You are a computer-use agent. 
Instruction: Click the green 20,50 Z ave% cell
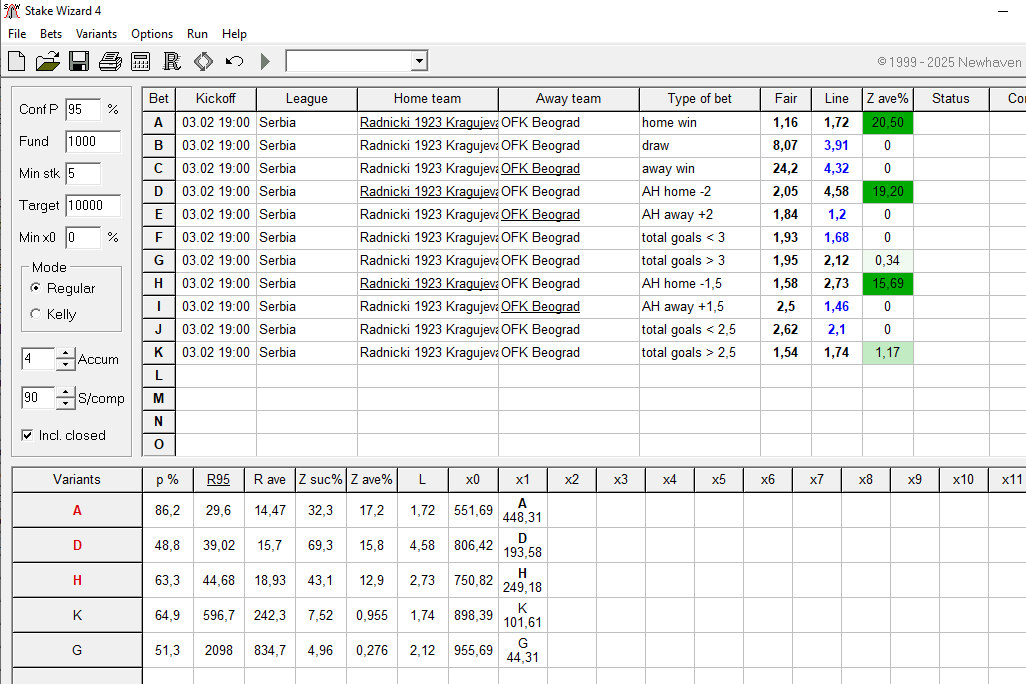pos(888,122)
